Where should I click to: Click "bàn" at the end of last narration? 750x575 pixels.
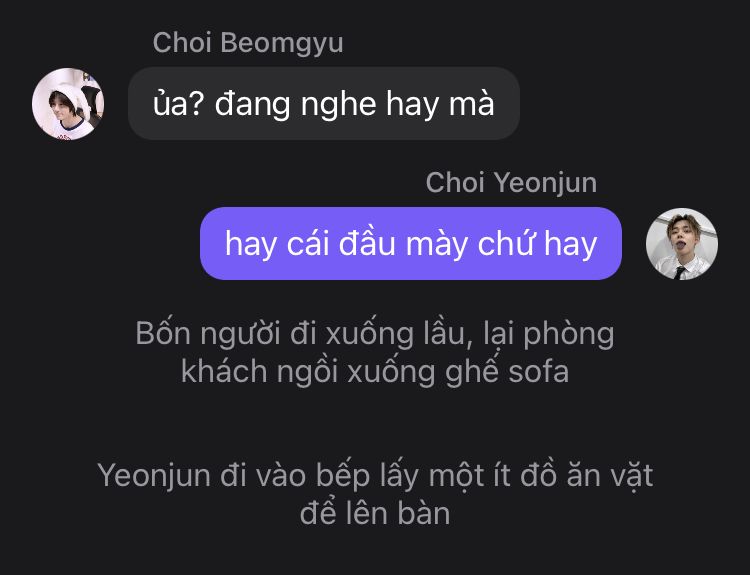pyautogui.click(x=424, y=513)
